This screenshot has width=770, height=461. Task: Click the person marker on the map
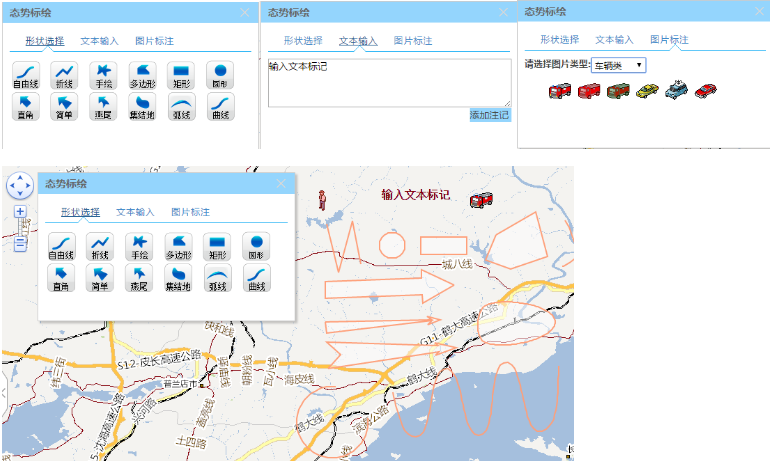tap(322, 200)
